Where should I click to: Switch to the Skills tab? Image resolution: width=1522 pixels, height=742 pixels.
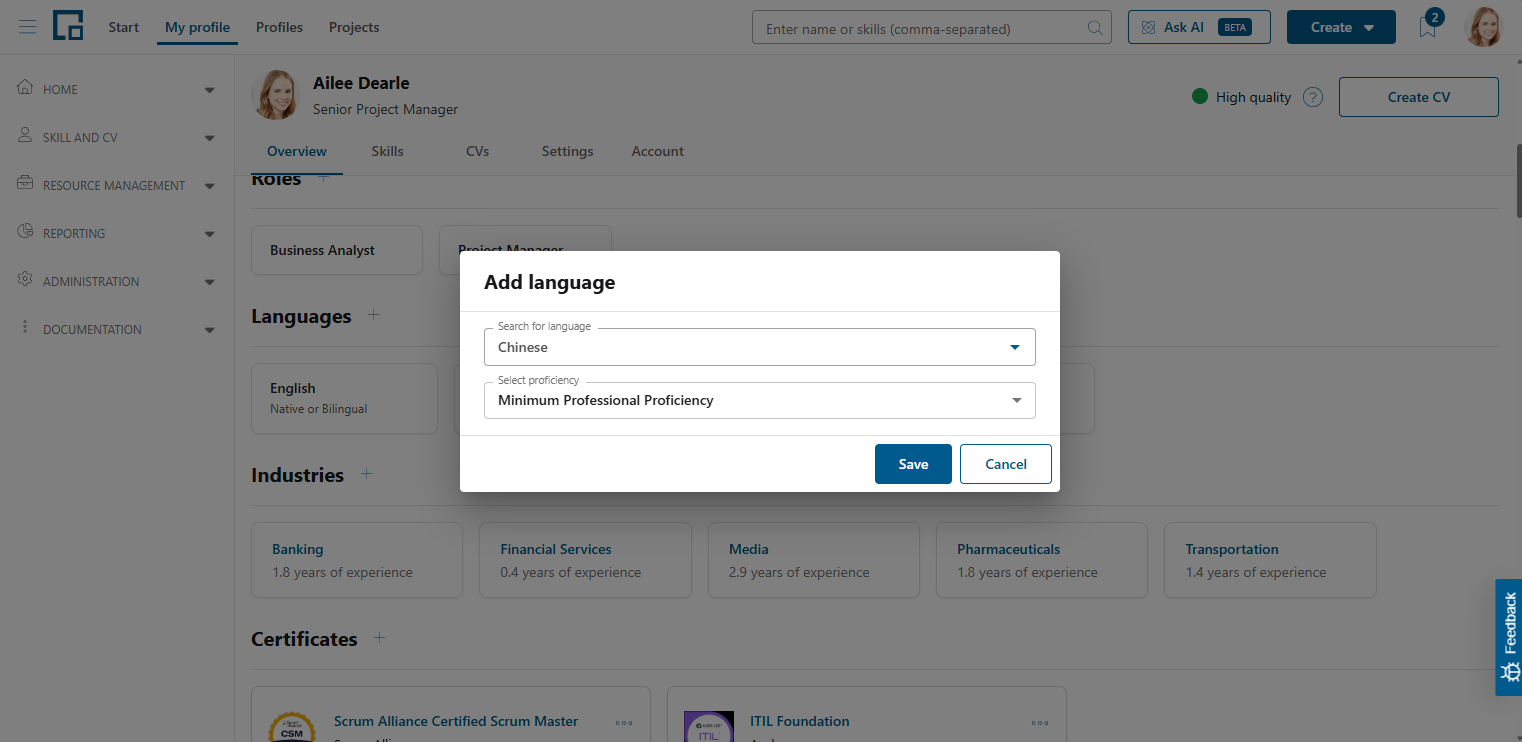387,151
